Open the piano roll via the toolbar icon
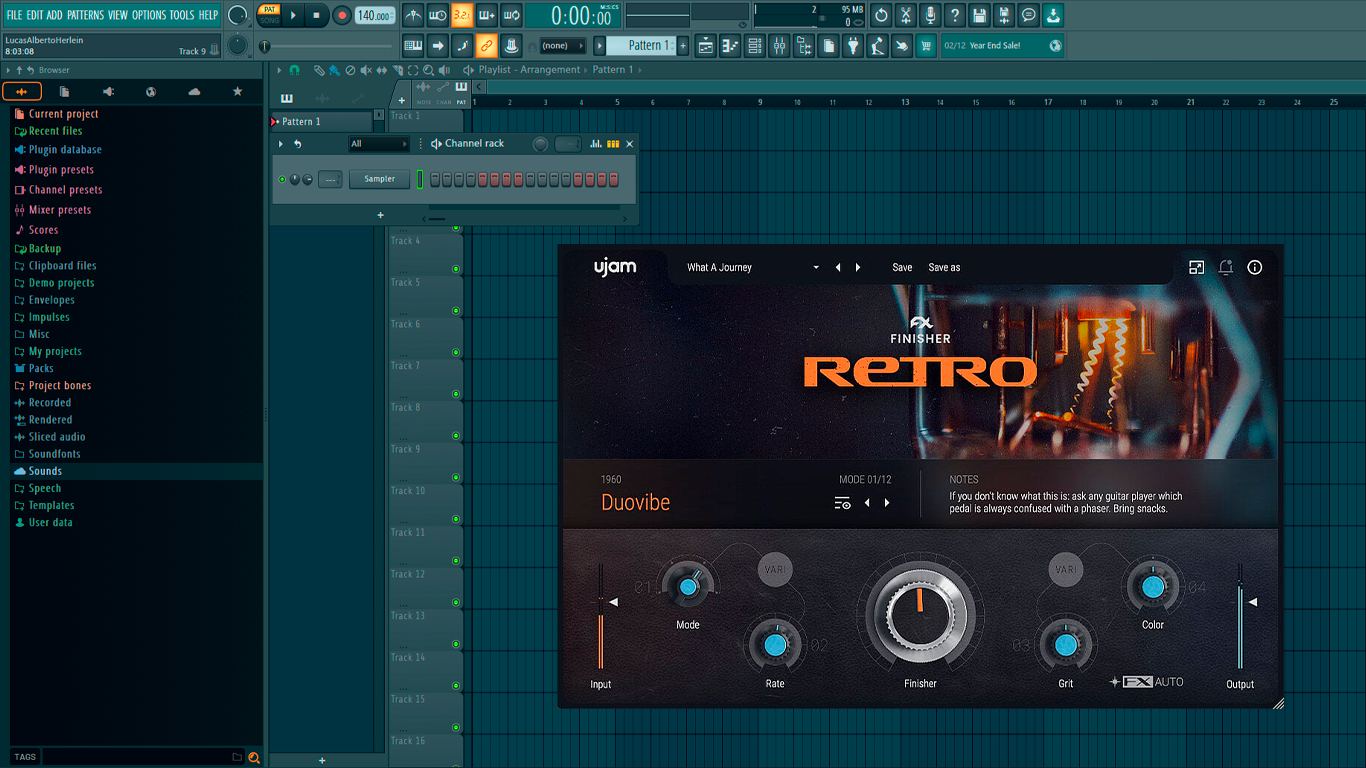Image resolution: width=1366 pixels, height=768 pixels. (x=730, y=45)
